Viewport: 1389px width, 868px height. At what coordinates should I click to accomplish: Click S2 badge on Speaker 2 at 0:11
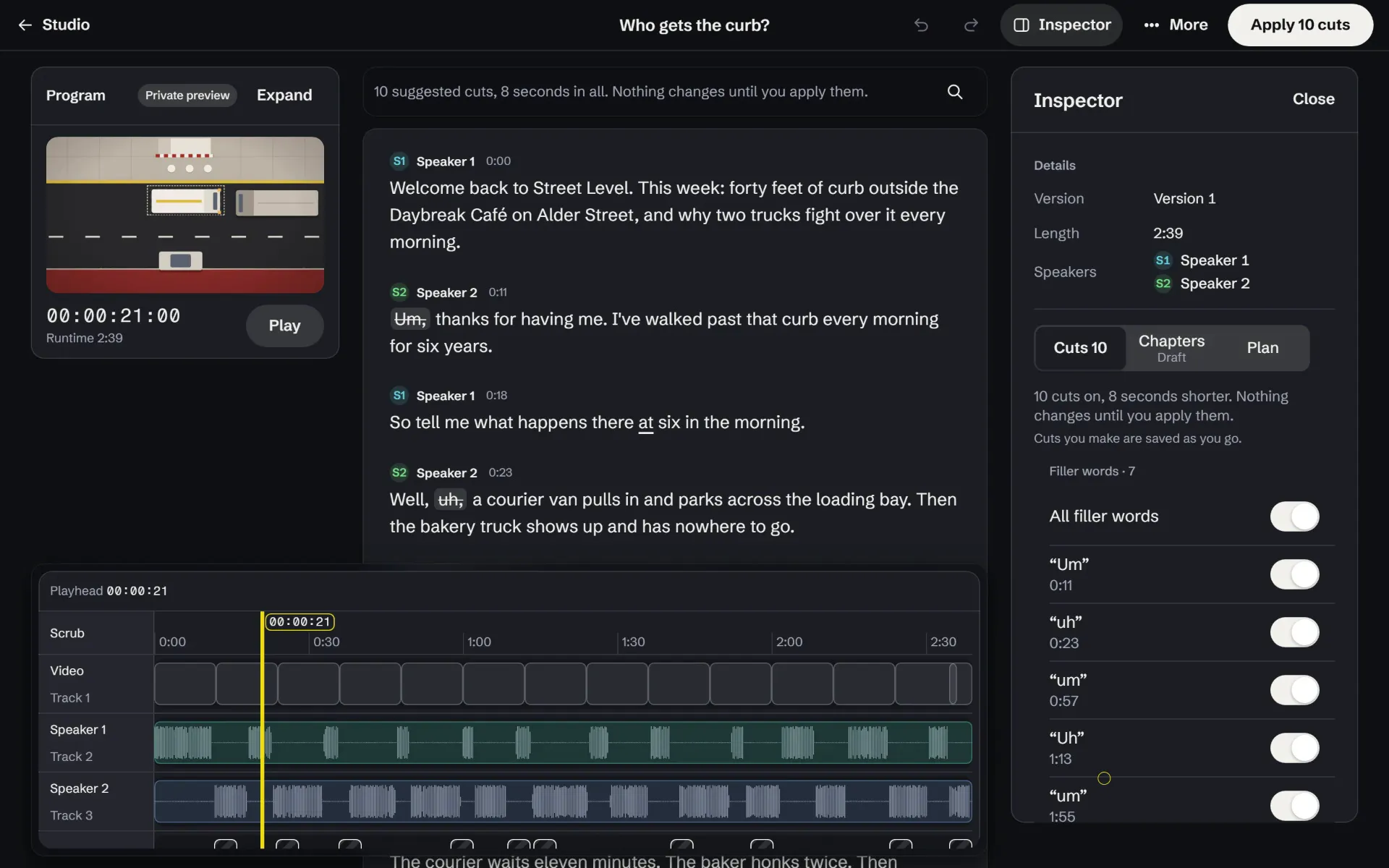click(399, 292)
